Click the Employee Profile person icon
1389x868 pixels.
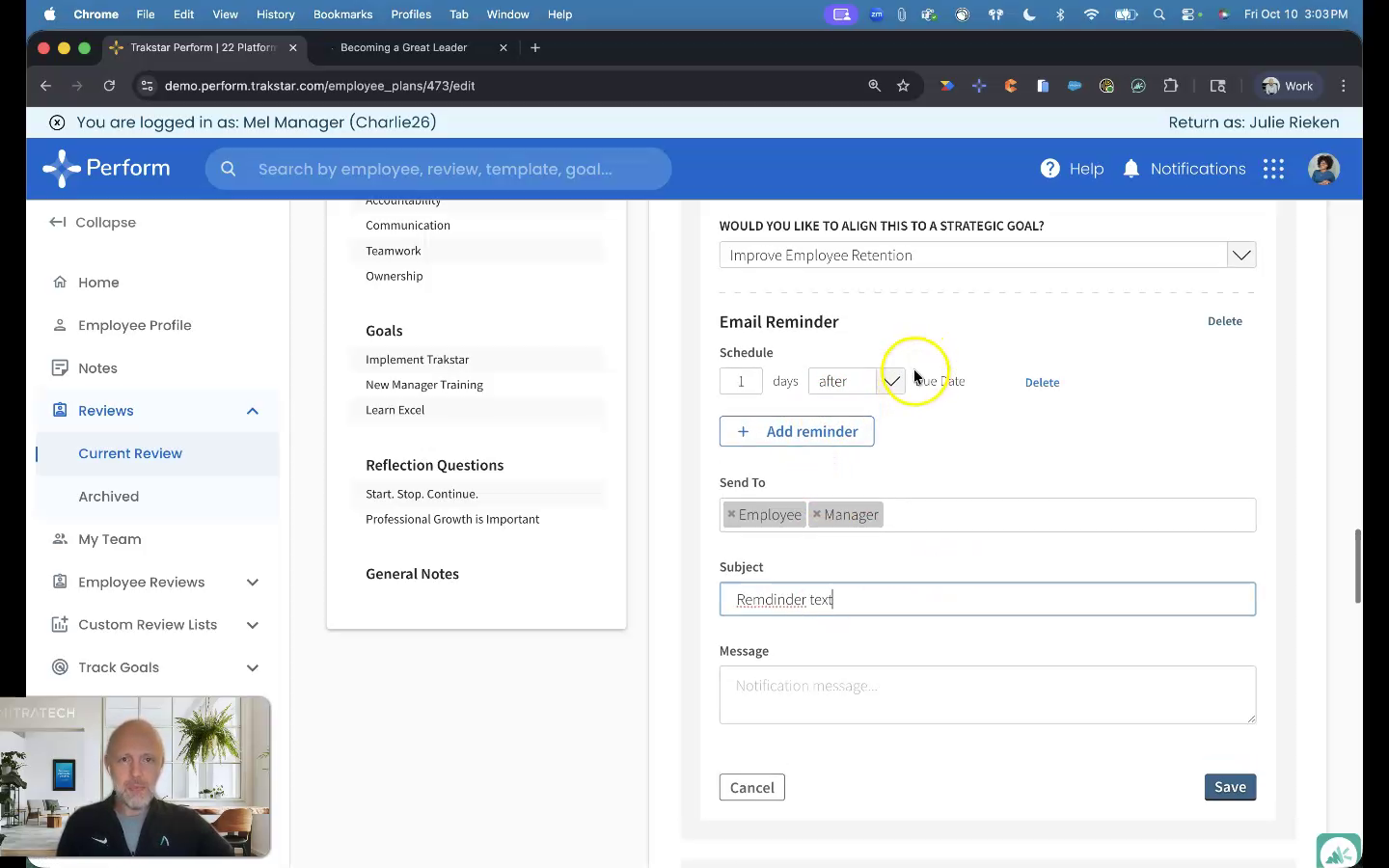[60, 325]
